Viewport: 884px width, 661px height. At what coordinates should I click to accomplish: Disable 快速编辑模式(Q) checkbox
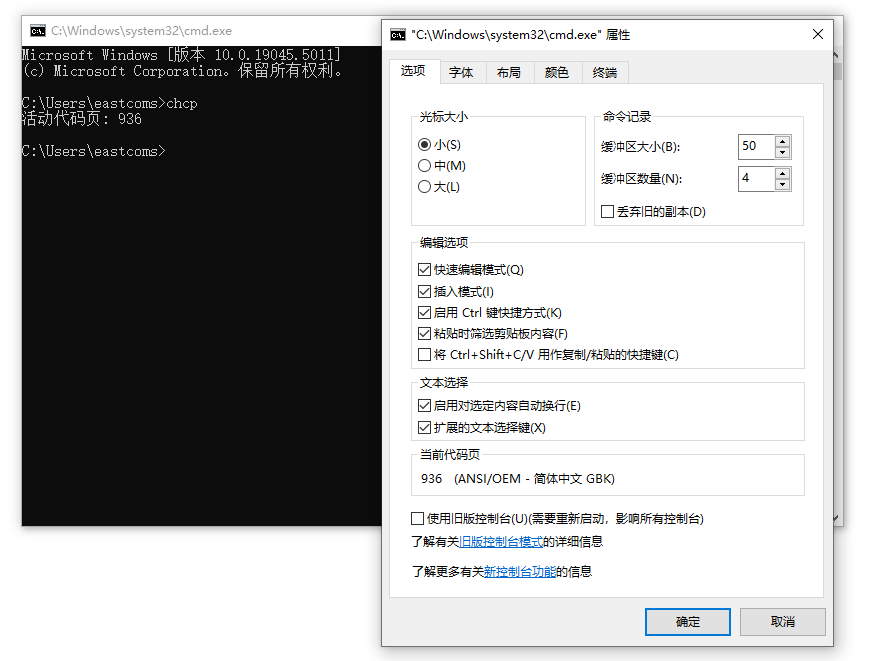(425, 270)
